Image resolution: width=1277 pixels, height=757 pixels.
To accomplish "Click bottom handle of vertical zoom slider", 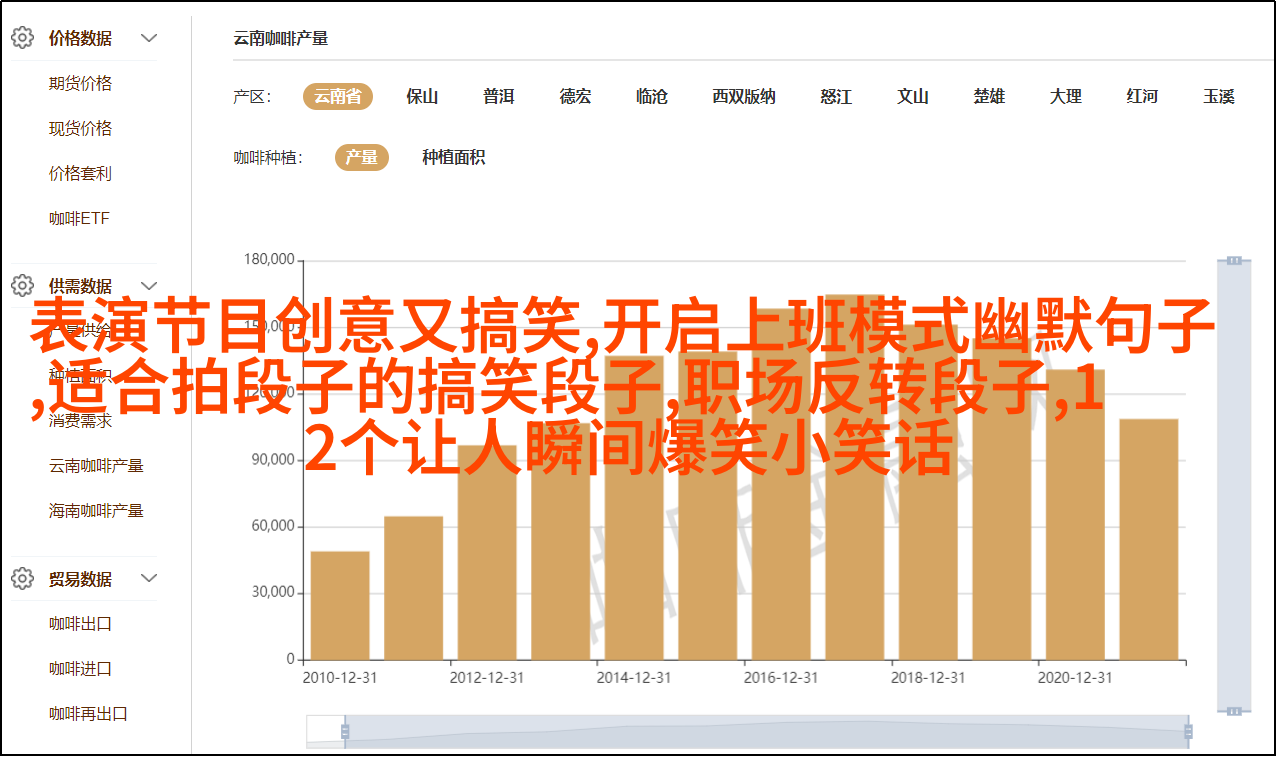I will point(1234,711).
